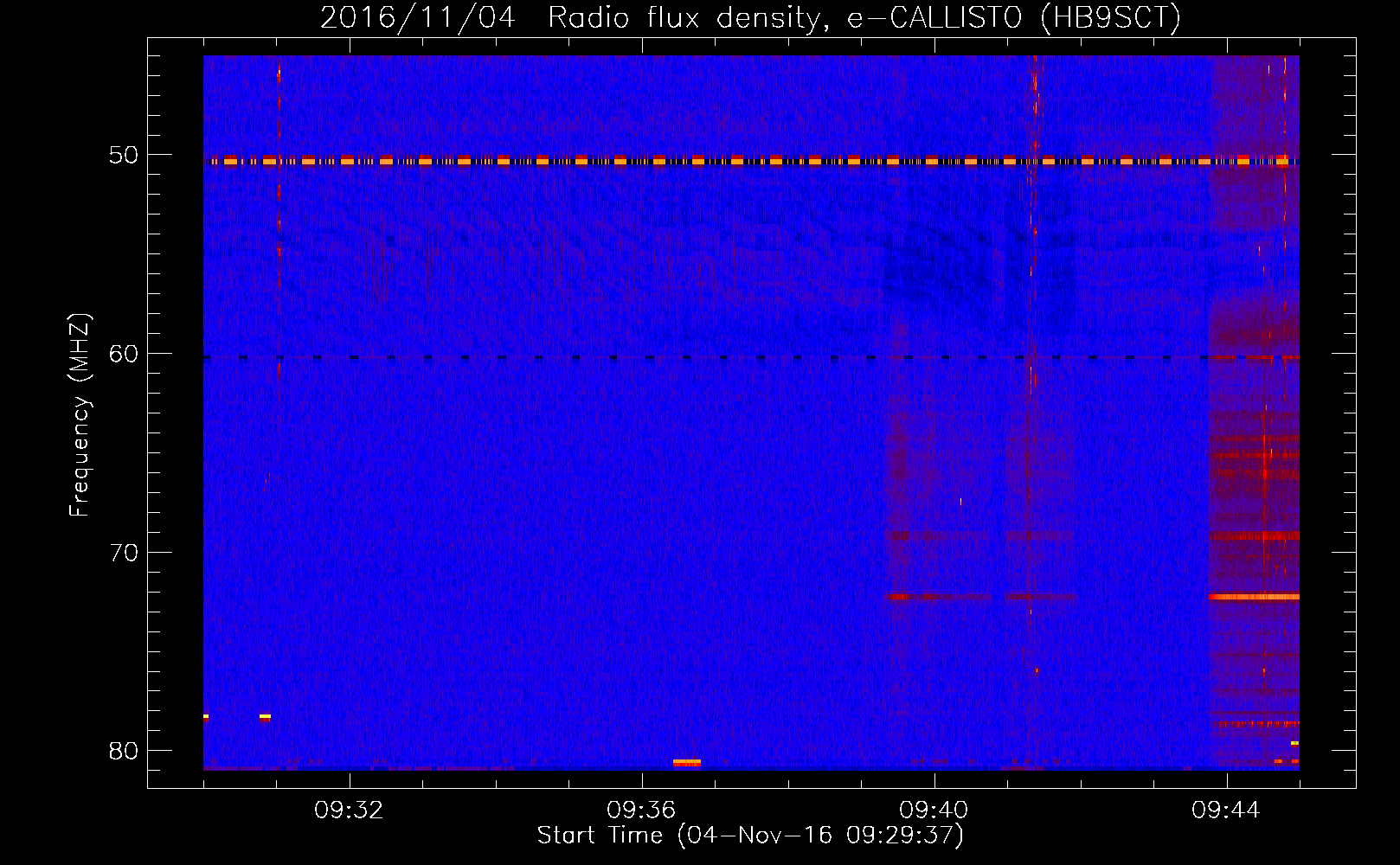Click the orange blob at bottom near 09:36
This screenshot has height=865, width=1400.
(x=687, y=762)
